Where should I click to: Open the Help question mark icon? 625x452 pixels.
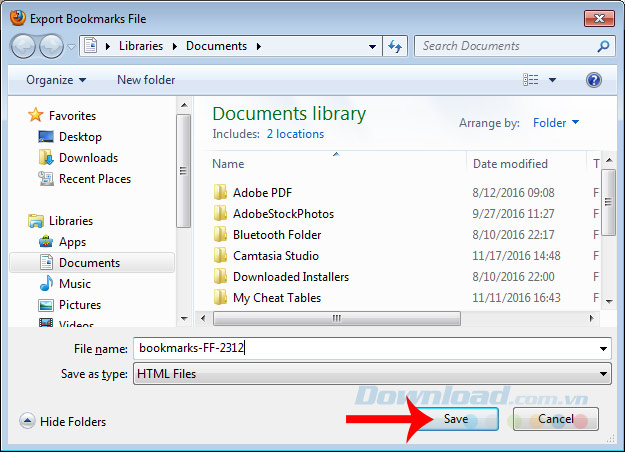coord(594,80)
